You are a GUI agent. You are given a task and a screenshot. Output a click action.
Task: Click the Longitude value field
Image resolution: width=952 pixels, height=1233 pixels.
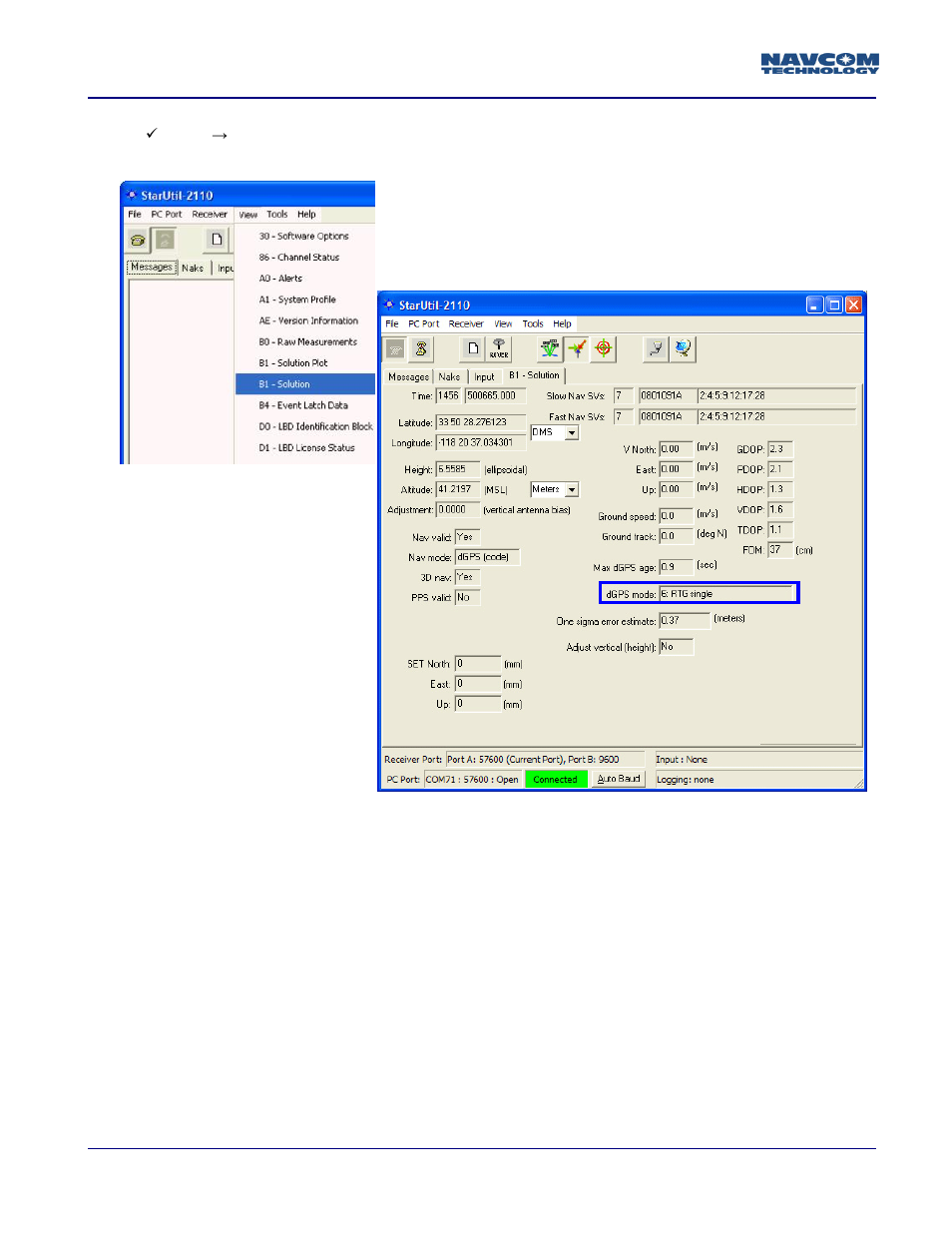pyautogui.click(x=480, y=442)
